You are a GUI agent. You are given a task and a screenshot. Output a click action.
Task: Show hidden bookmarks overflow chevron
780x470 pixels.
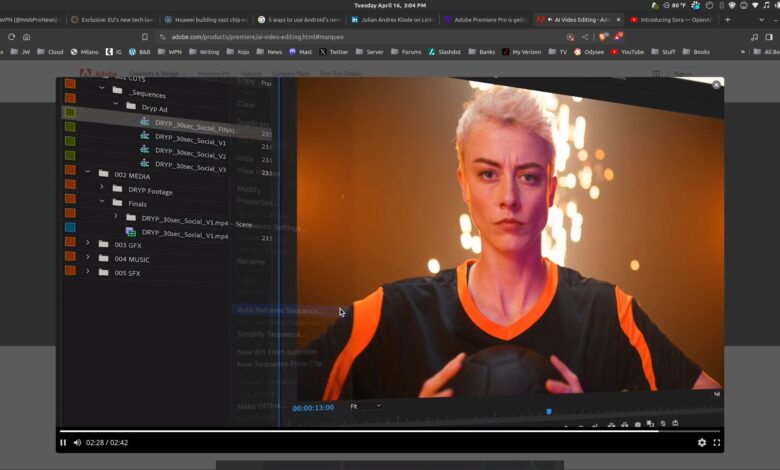click(743, 52)
